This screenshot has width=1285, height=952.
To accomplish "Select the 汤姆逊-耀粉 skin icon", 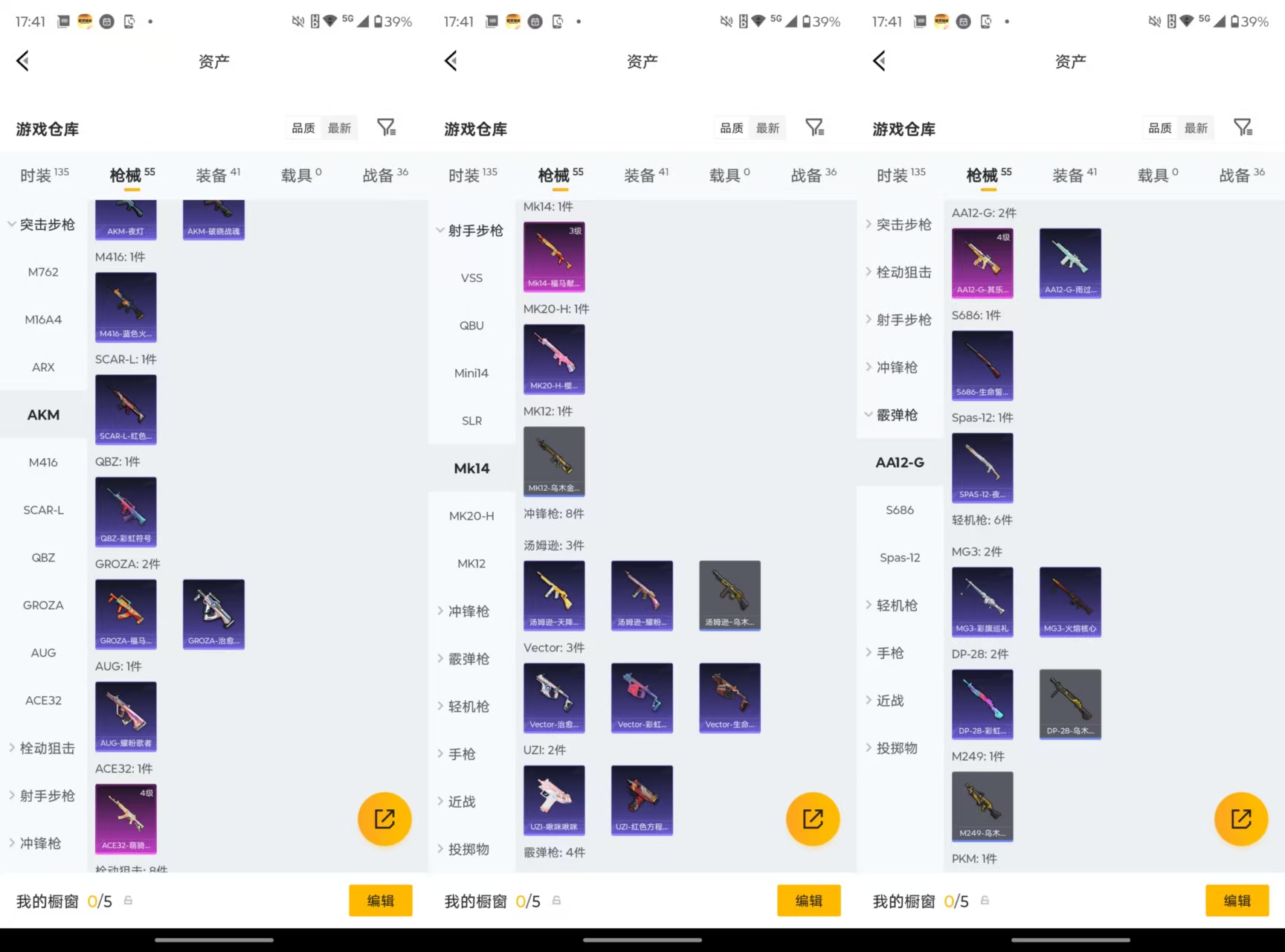I will click(642, 596).
